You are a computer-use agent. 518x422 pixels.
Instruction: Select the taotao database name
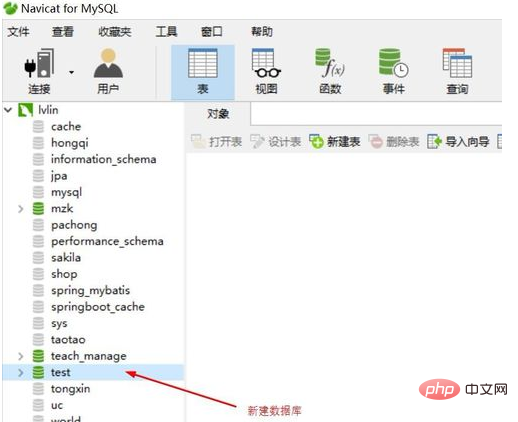coord(68,340)
